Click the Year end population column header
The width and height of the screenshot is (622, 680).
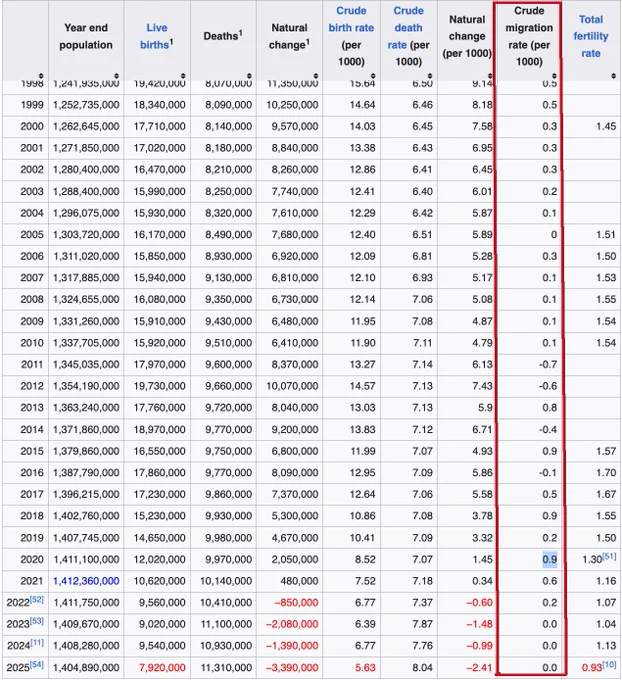(86, 36)
